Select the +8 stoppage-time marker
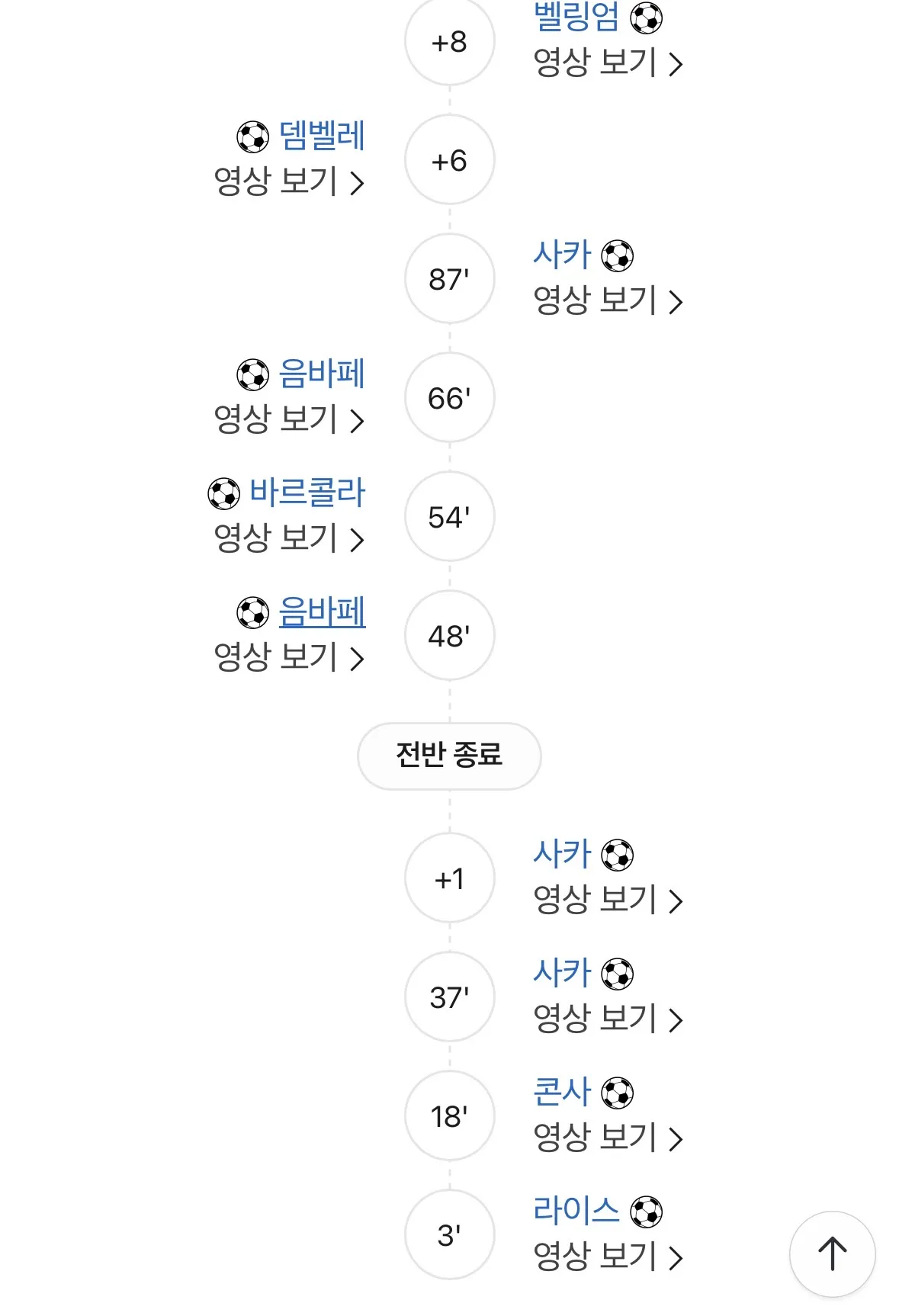899x1316 pixels. click(449, 41)
